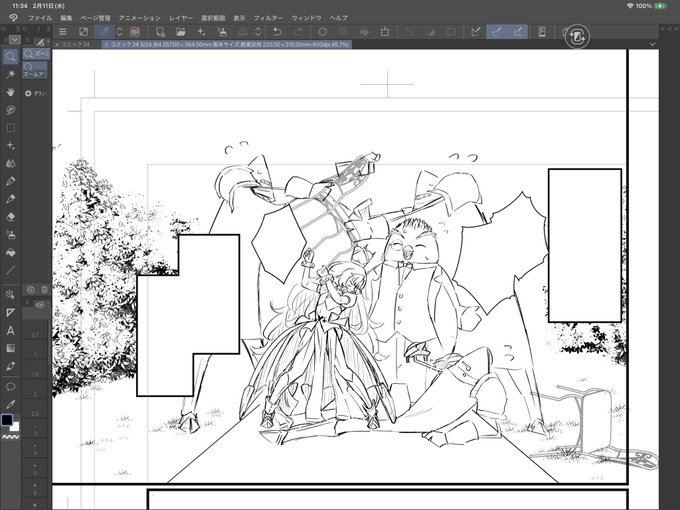Click the Open file folder icon
Screen dimensions: 680x510
point(180,32)
